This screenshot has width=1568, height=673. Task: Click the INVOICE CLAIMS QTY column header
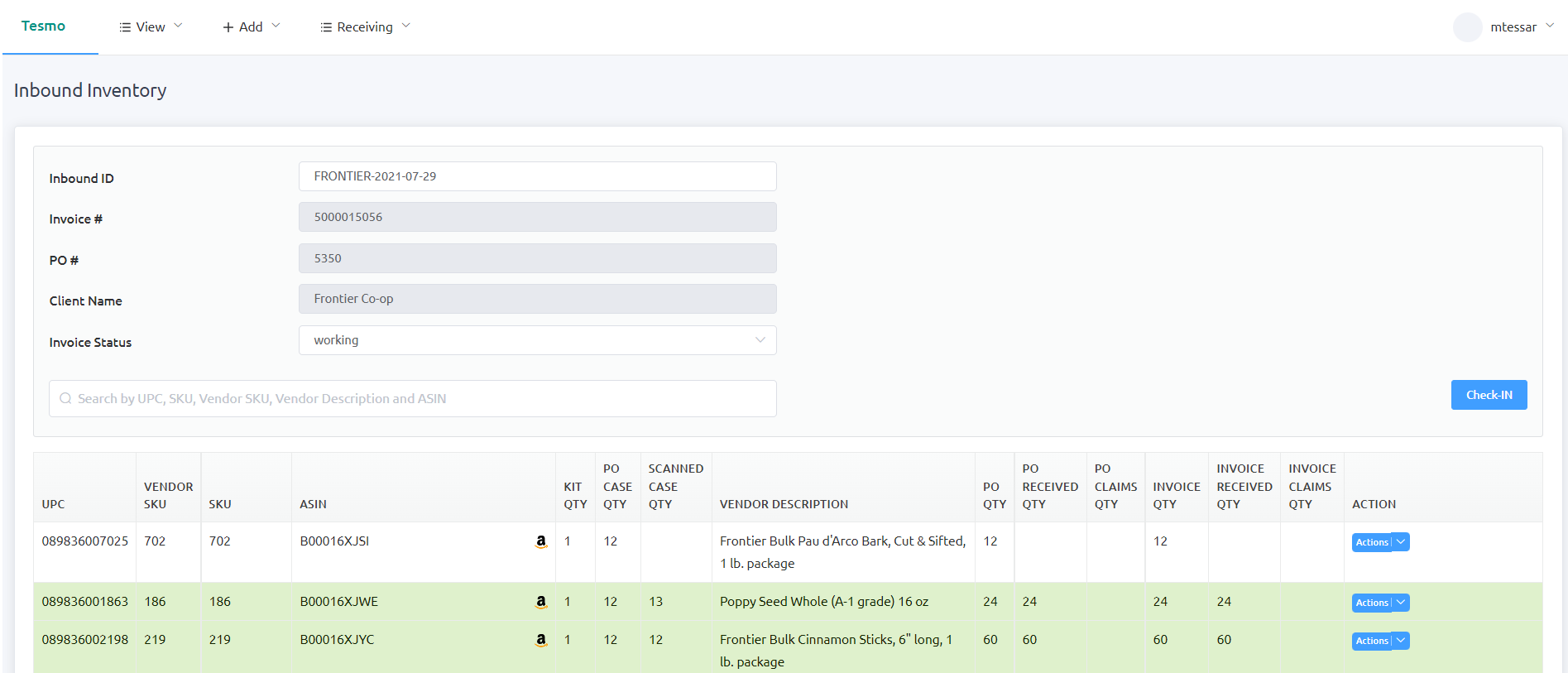(1311, 486)
